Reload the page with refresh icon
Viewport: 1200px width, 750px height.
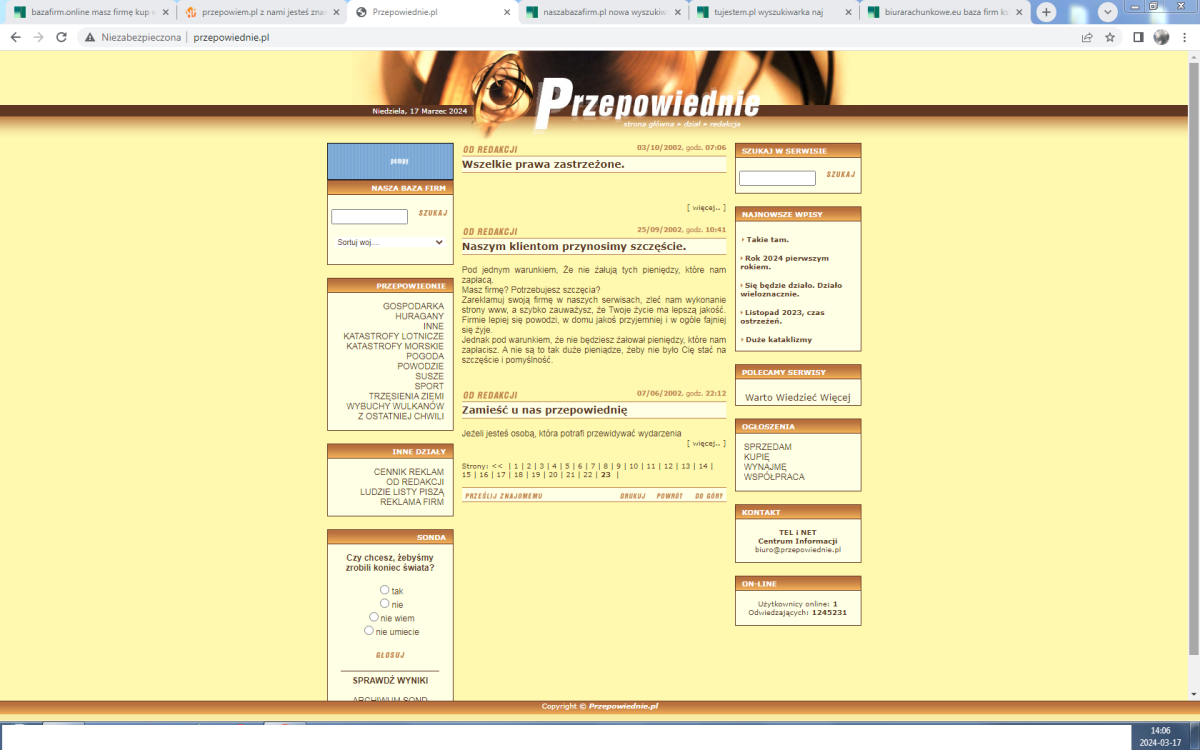61,37
